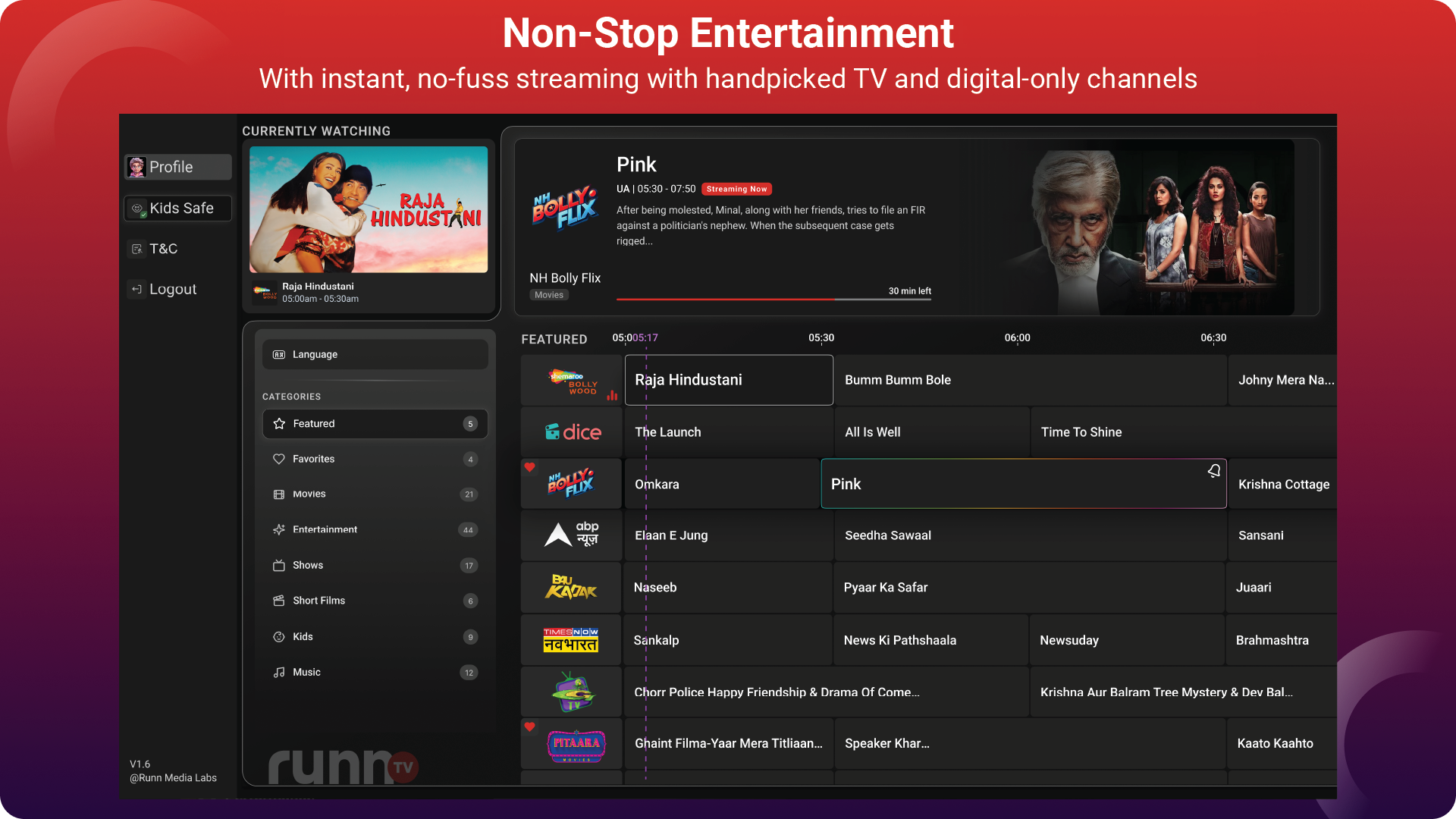Click the 05:30 timeline marker
This screenshot has height=819, width=1456.
coord(821,338)
